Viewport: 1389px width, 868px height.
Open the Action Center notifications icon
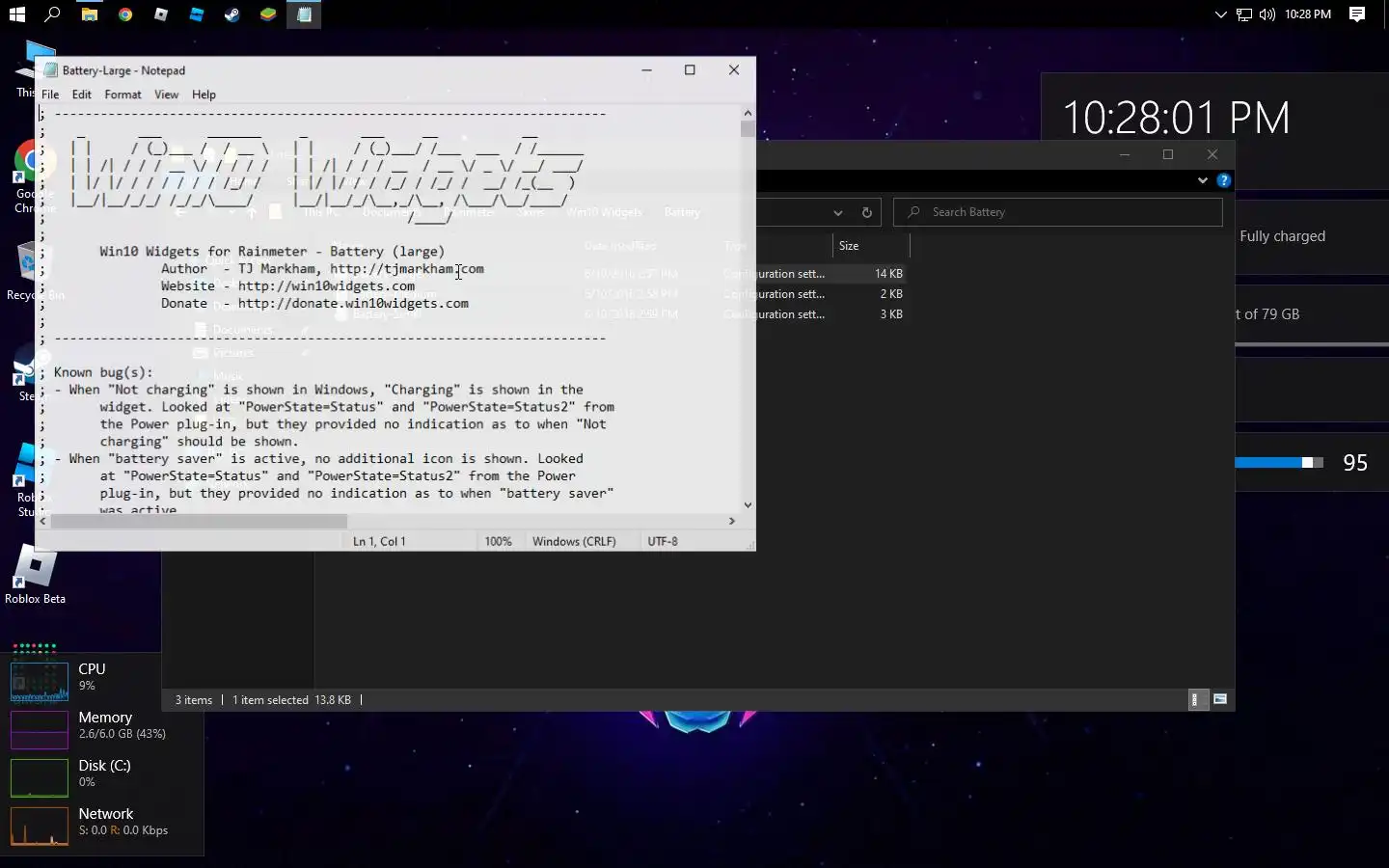pos(1357,14)
